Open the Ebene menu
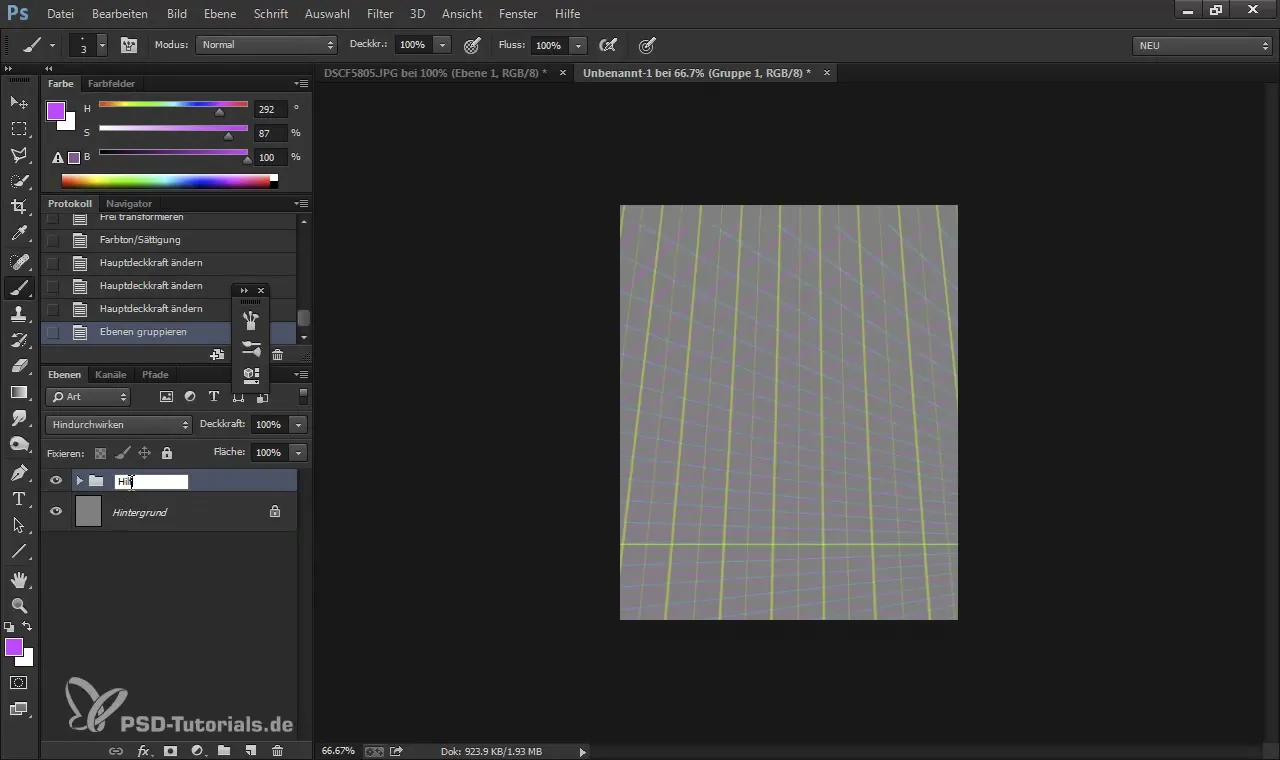 point(220,14)
